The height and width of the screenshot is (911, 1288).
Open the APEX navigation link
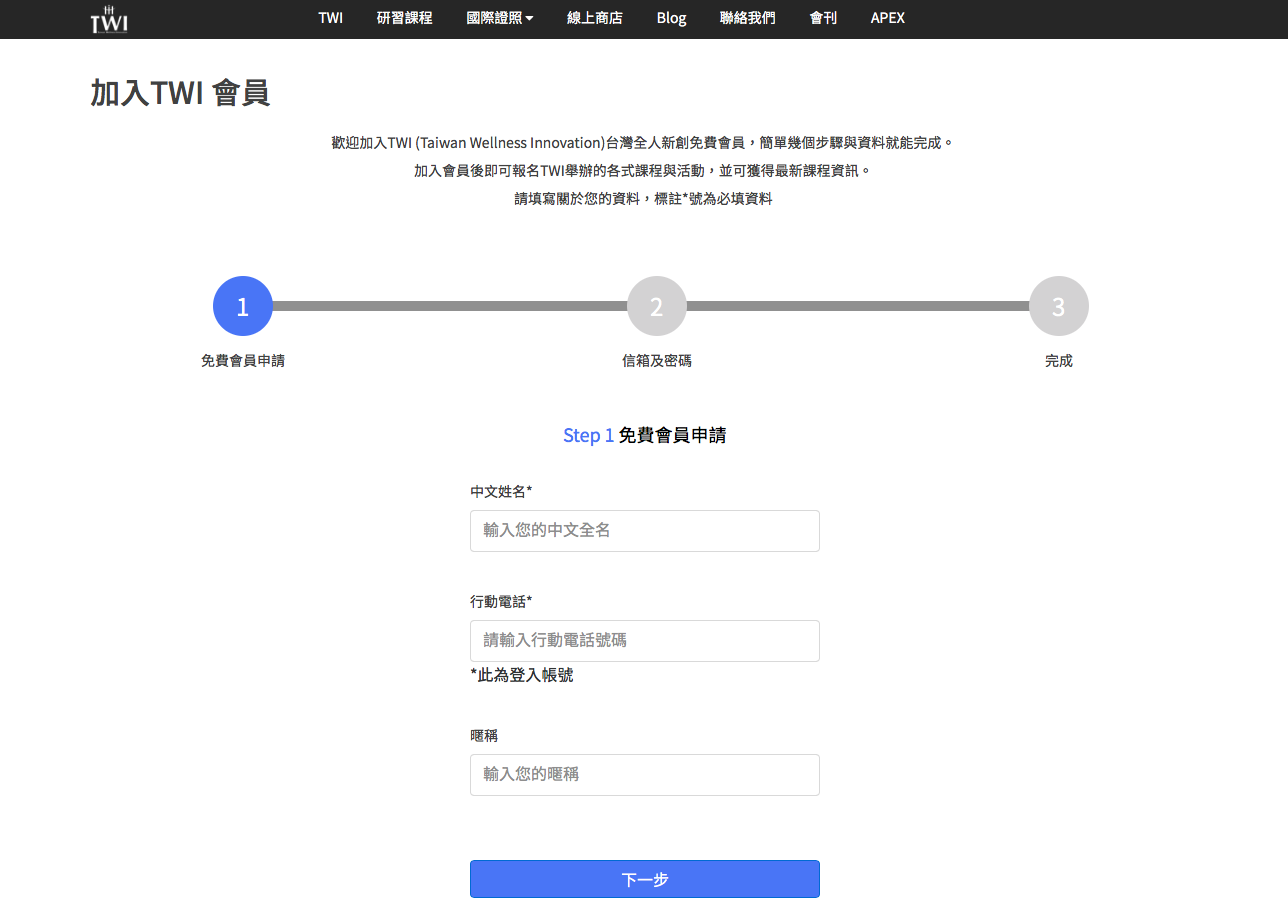pos(888,18)
